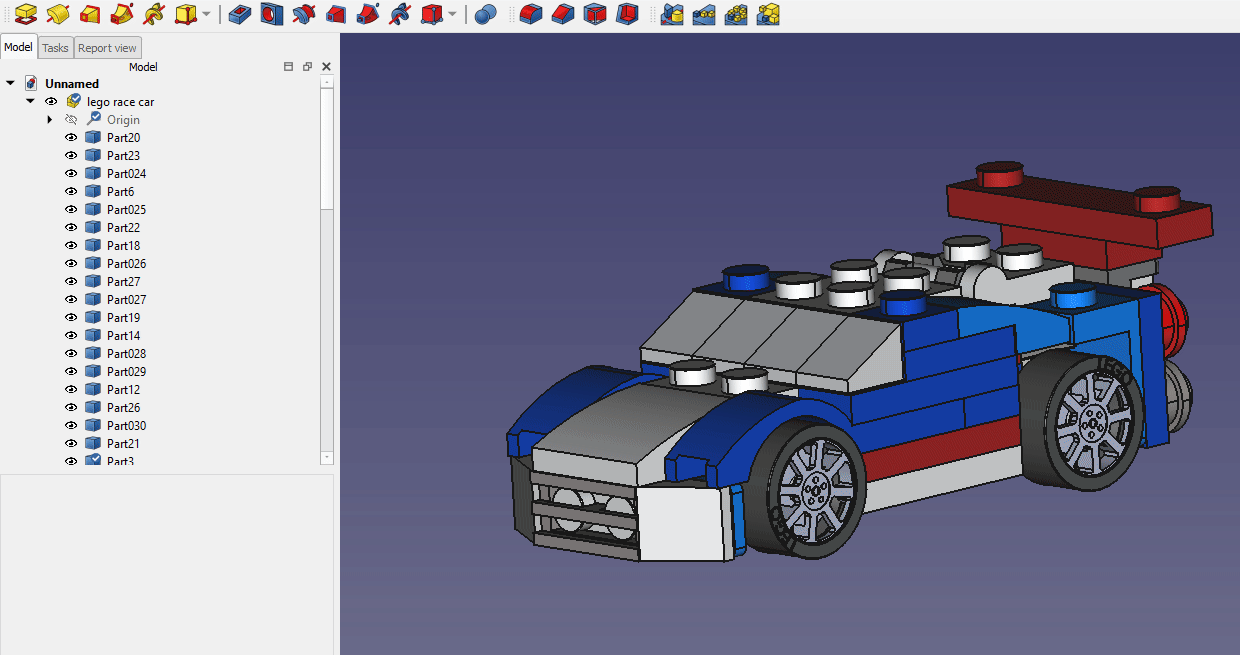This screenshot has height=655, width=1240.
Task: Select Part19 in the tree
Action: pyautogui.click(x=123, y=318)
